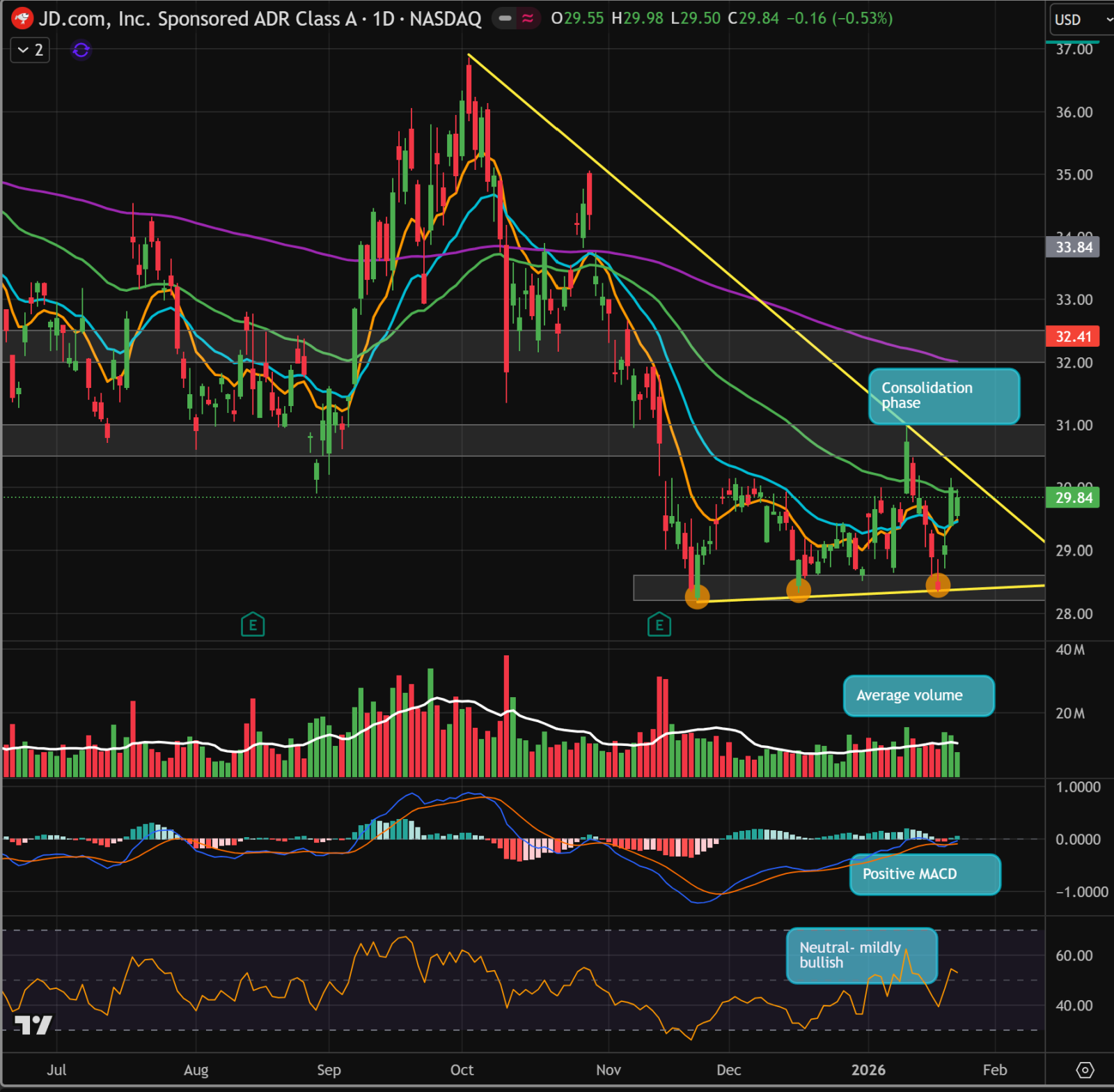Viewport: 1114px width, 1092px height.
Task: Click the pink approximate-sign status indicator
Action: coord(528,18)
